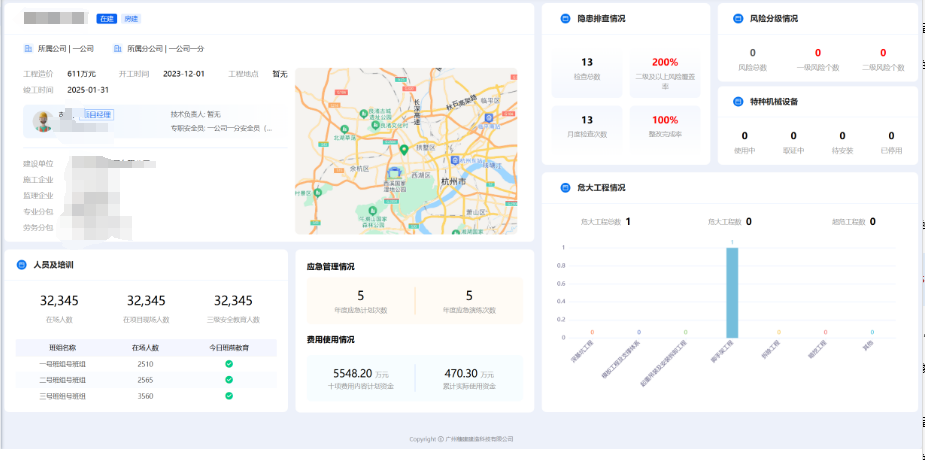Click the building icon beside 所属公司
This screenshot has height=460, width=925.
(28, 48)
